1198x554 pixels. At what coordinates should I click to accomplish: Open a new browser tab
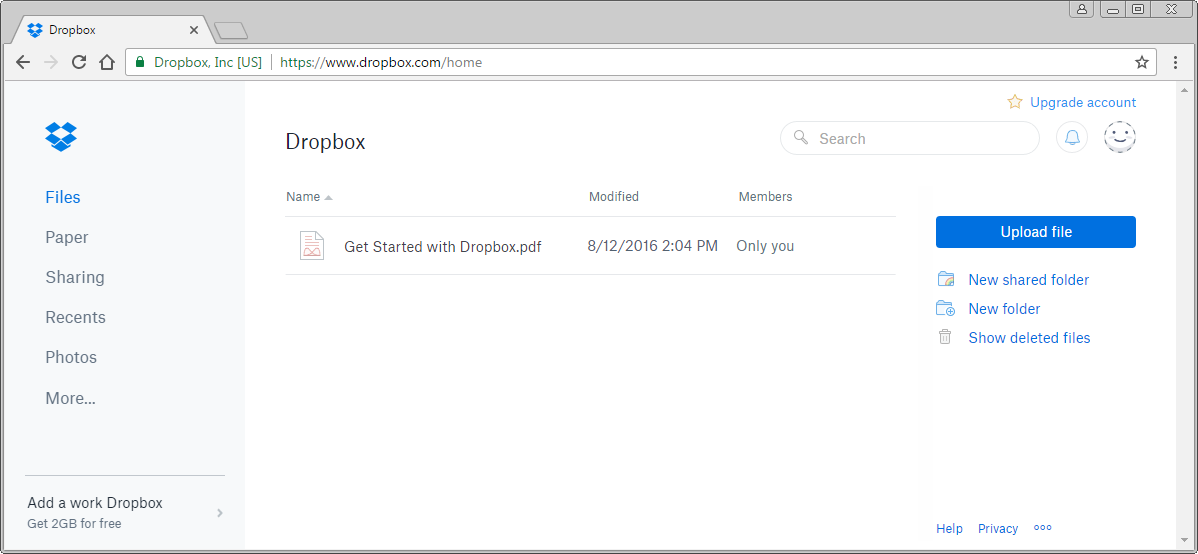[x=231, y=31]
